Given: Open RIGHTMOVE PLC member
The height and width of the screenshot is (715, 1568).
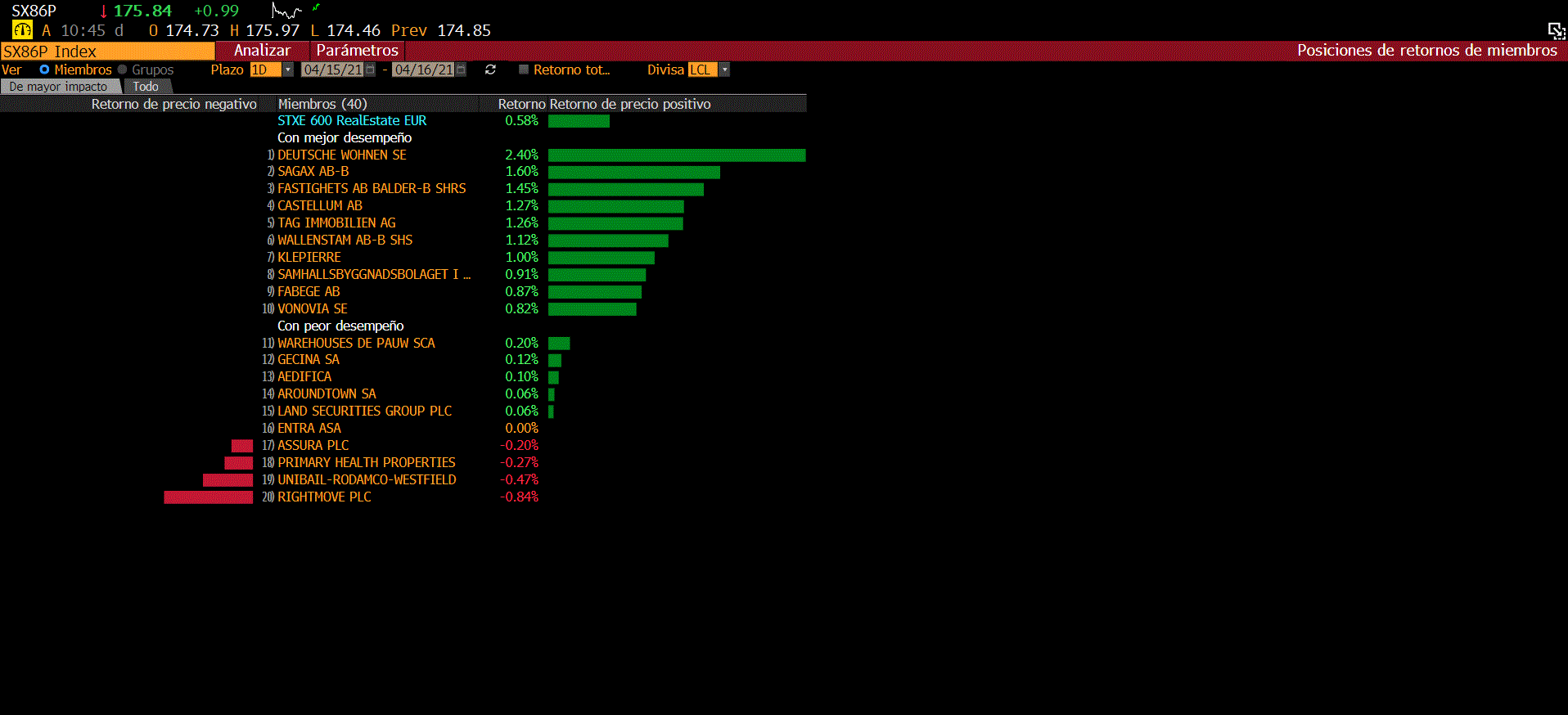Looking at the screenshot, I should [x=324, y=497].
